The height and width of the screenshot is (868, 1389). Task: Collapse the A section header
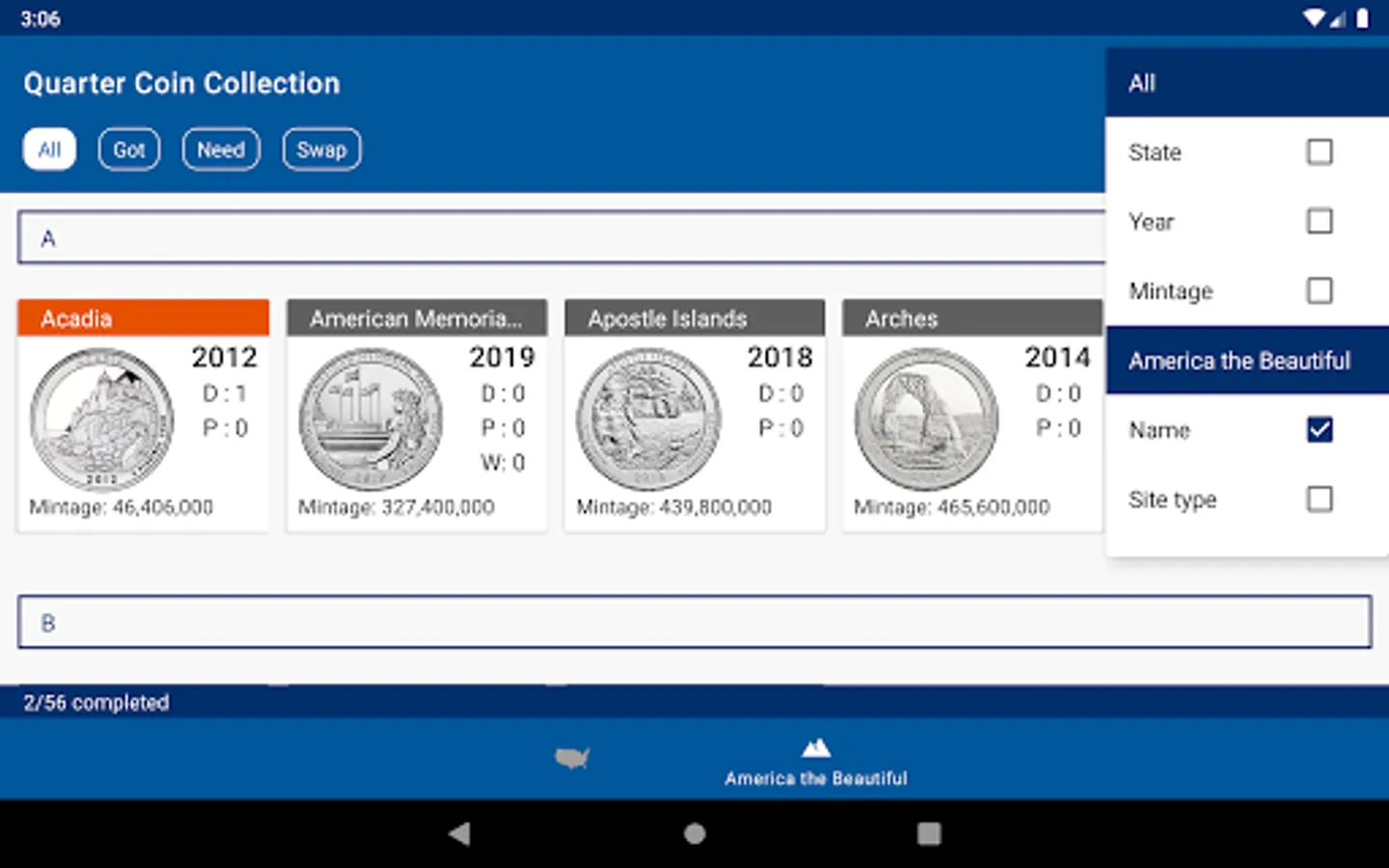[x=561, y=237]
